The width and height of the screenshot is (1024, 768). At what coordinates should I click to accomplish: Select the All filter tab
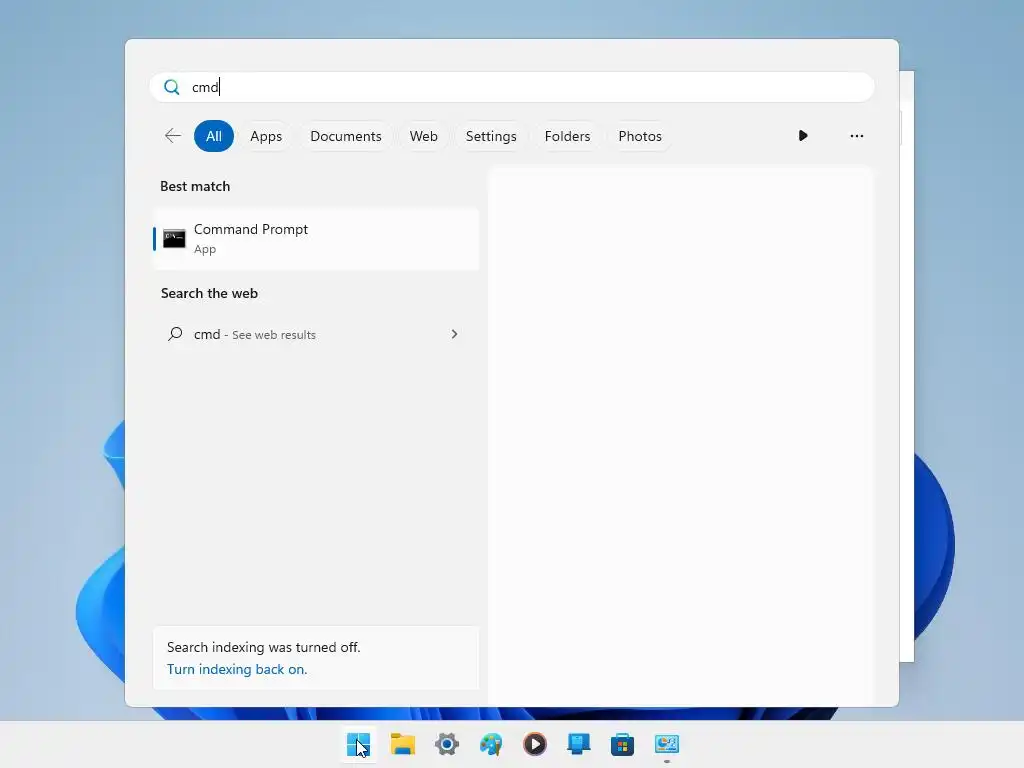[x=214, y=136]
